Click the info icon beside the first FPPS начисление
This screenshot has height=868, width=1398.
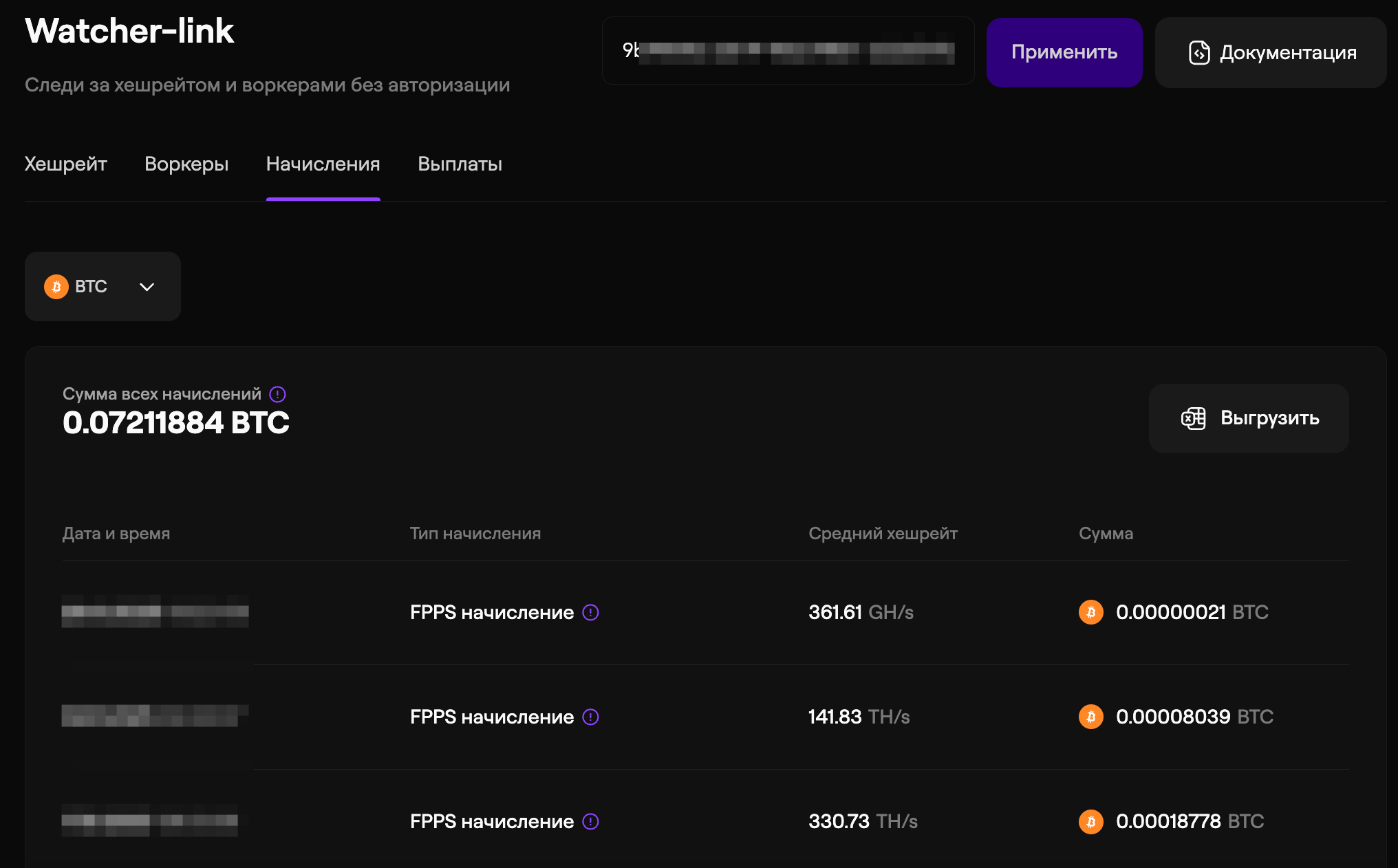pos(592,612)
